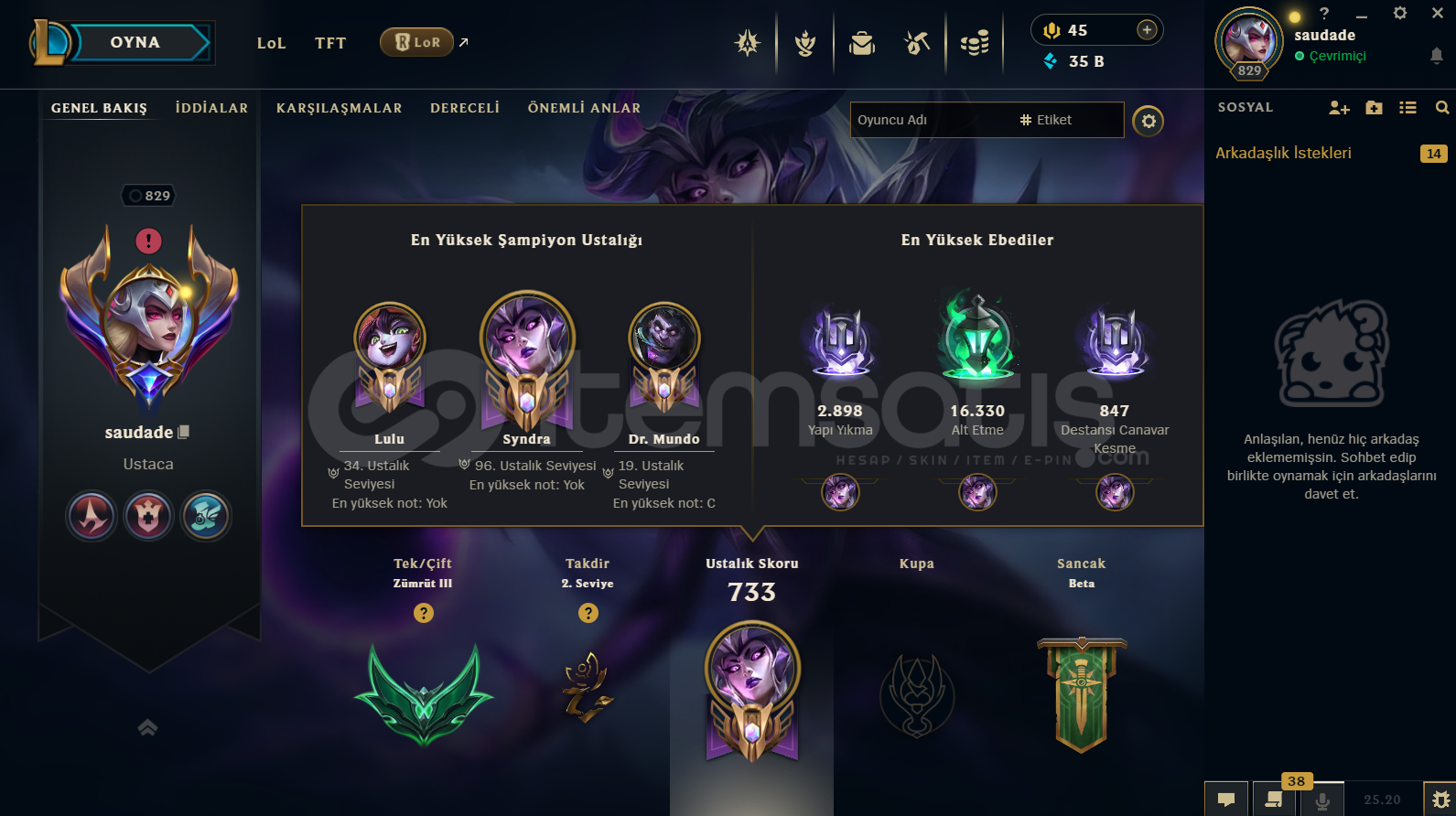Click the Oyuncu Adı search field
1456x816 pixels.
click(930, 120)
